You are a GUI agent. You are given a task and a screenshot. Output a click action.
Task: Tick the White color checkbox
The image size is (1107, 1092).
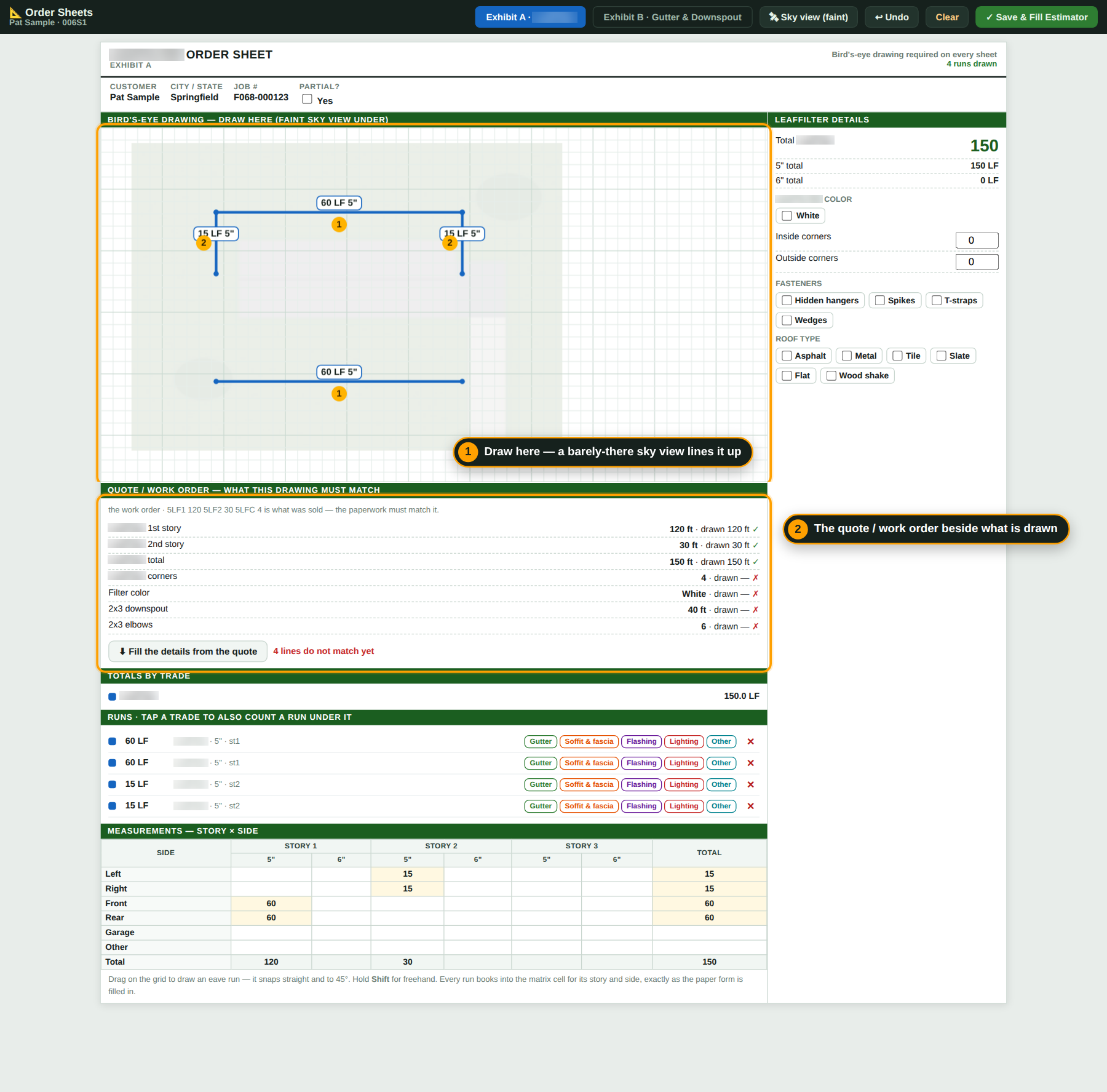click(787, 216)
